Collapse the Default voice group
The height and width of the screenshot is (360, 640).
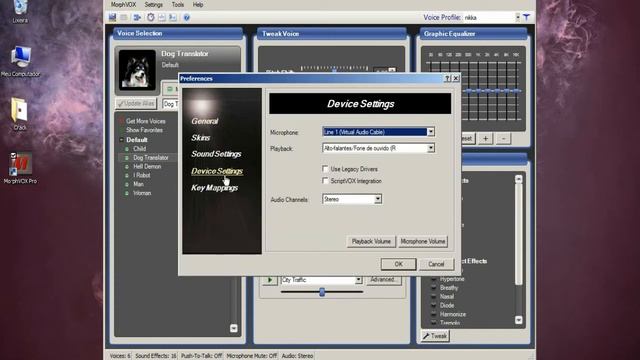121,140
